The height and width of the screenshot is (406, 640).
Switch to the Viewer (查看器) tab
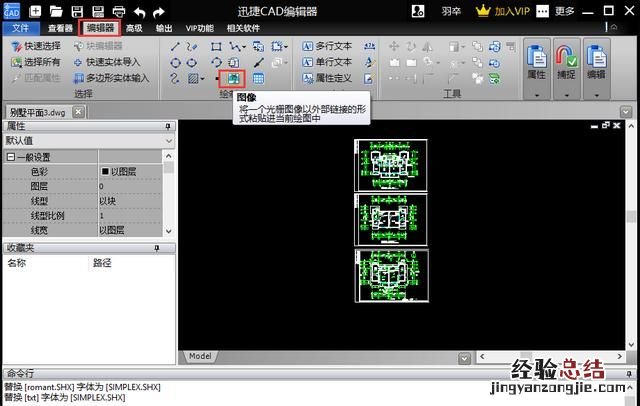click(59, 28)
